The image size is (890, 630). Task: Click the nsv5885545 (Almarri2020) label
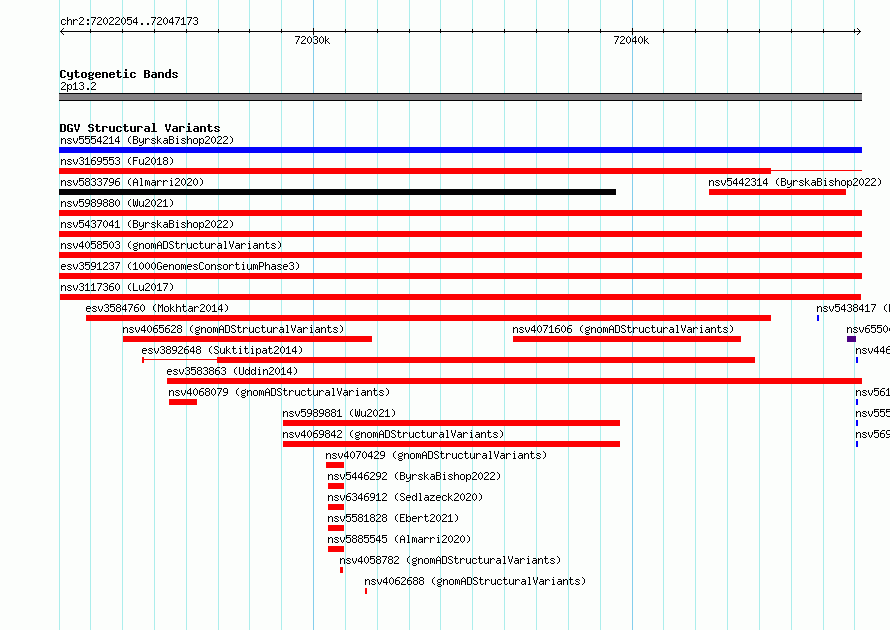(x=400, y=539)
